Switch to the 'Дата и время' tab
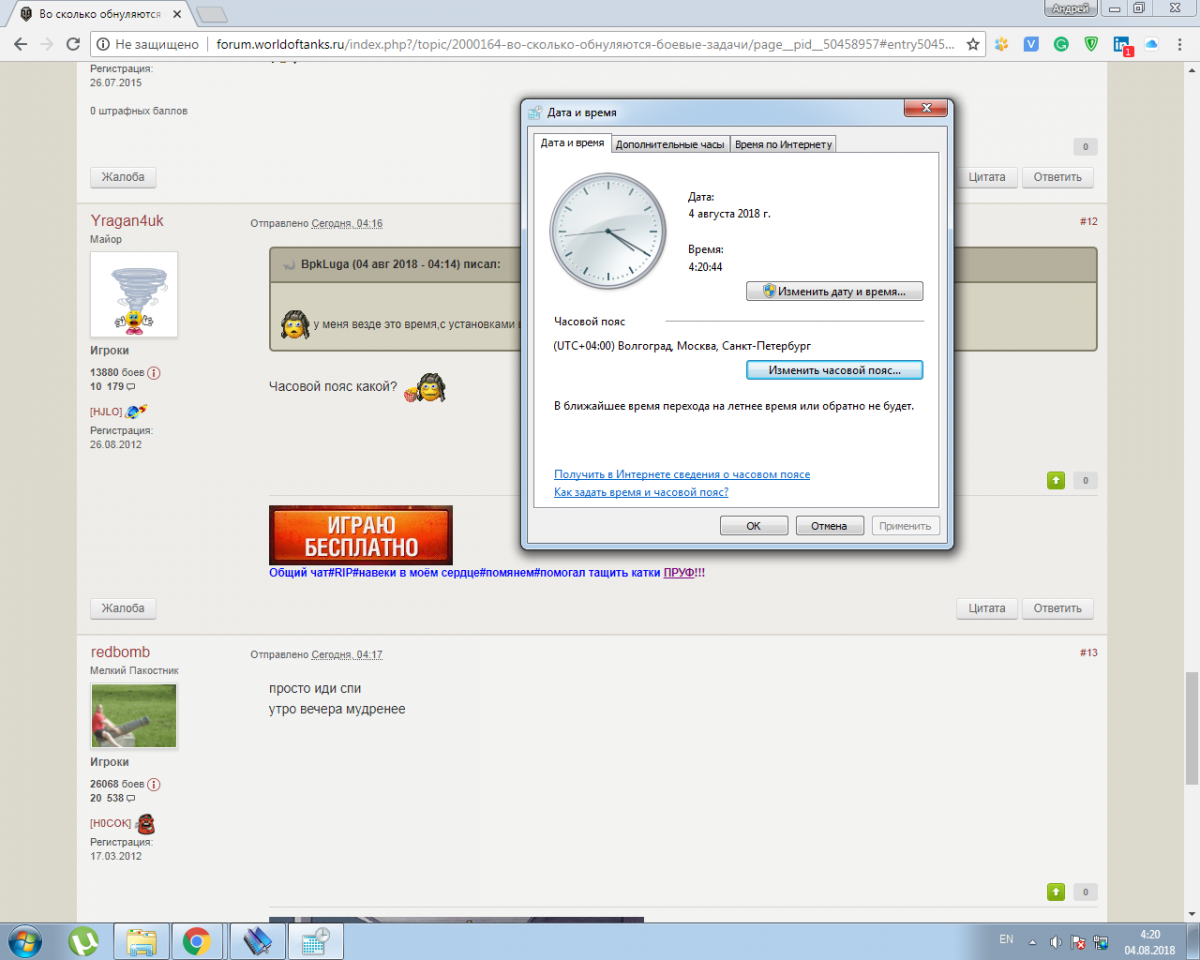Viewport: 1200px width, 960px height. click(572, 143)
